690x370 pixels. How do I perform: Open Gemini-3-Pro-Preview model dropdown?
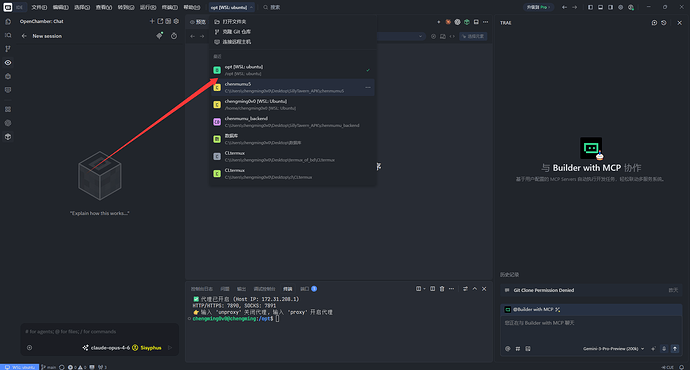[x=613, y=348]
